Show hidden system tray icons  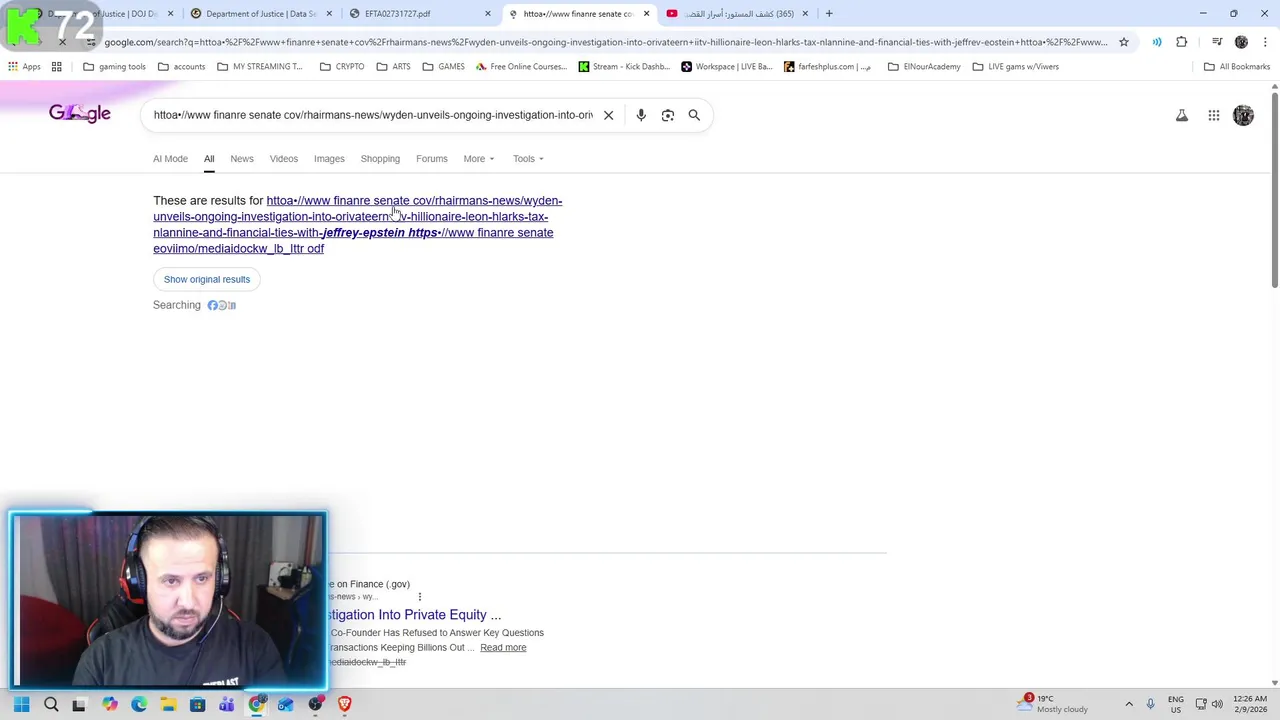[x=1129, y=704]
